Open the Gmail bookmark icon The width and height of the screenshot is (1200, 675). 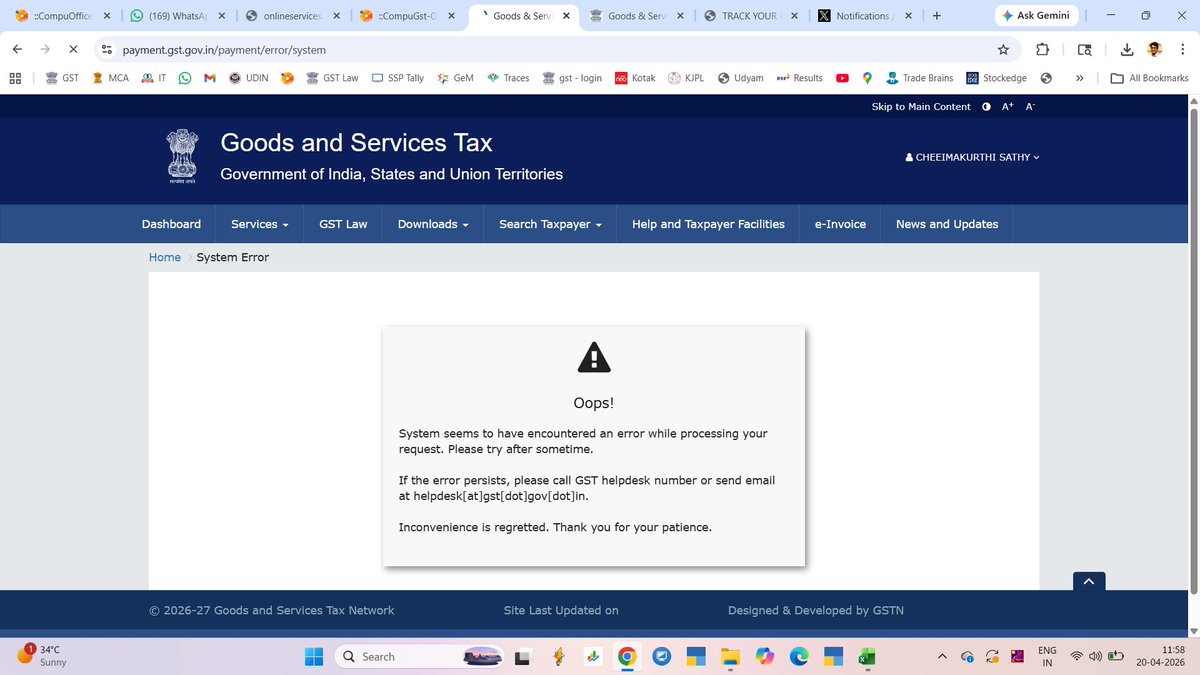[210, 78]
